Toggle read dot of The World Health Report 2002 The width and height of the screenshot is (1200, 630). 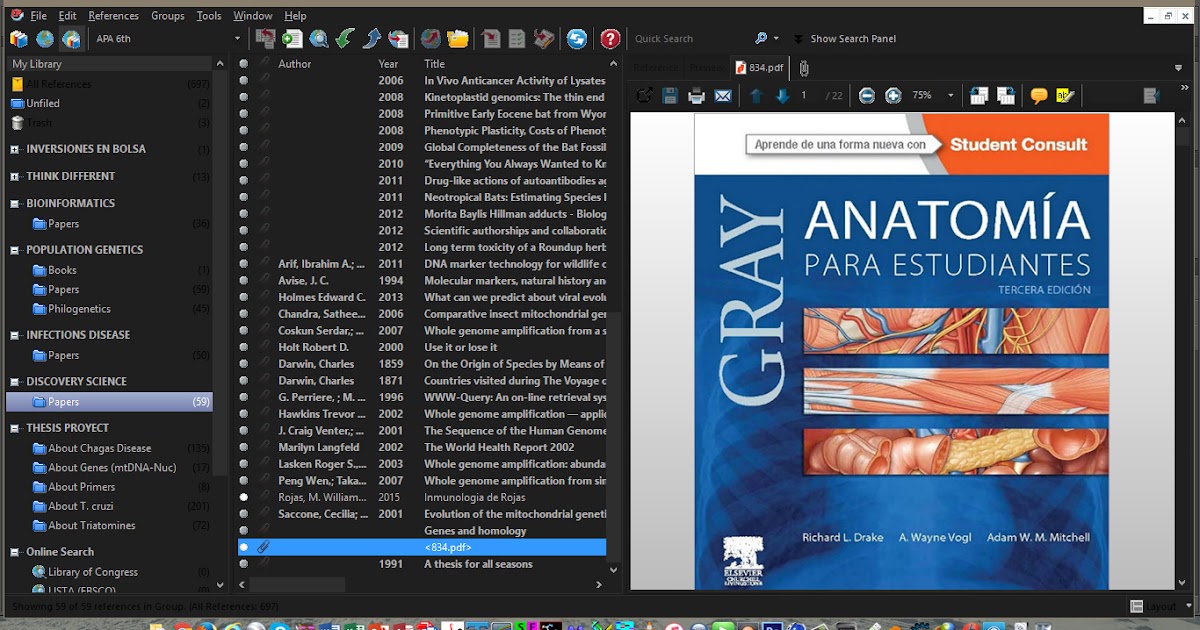(x=244, y=447)
